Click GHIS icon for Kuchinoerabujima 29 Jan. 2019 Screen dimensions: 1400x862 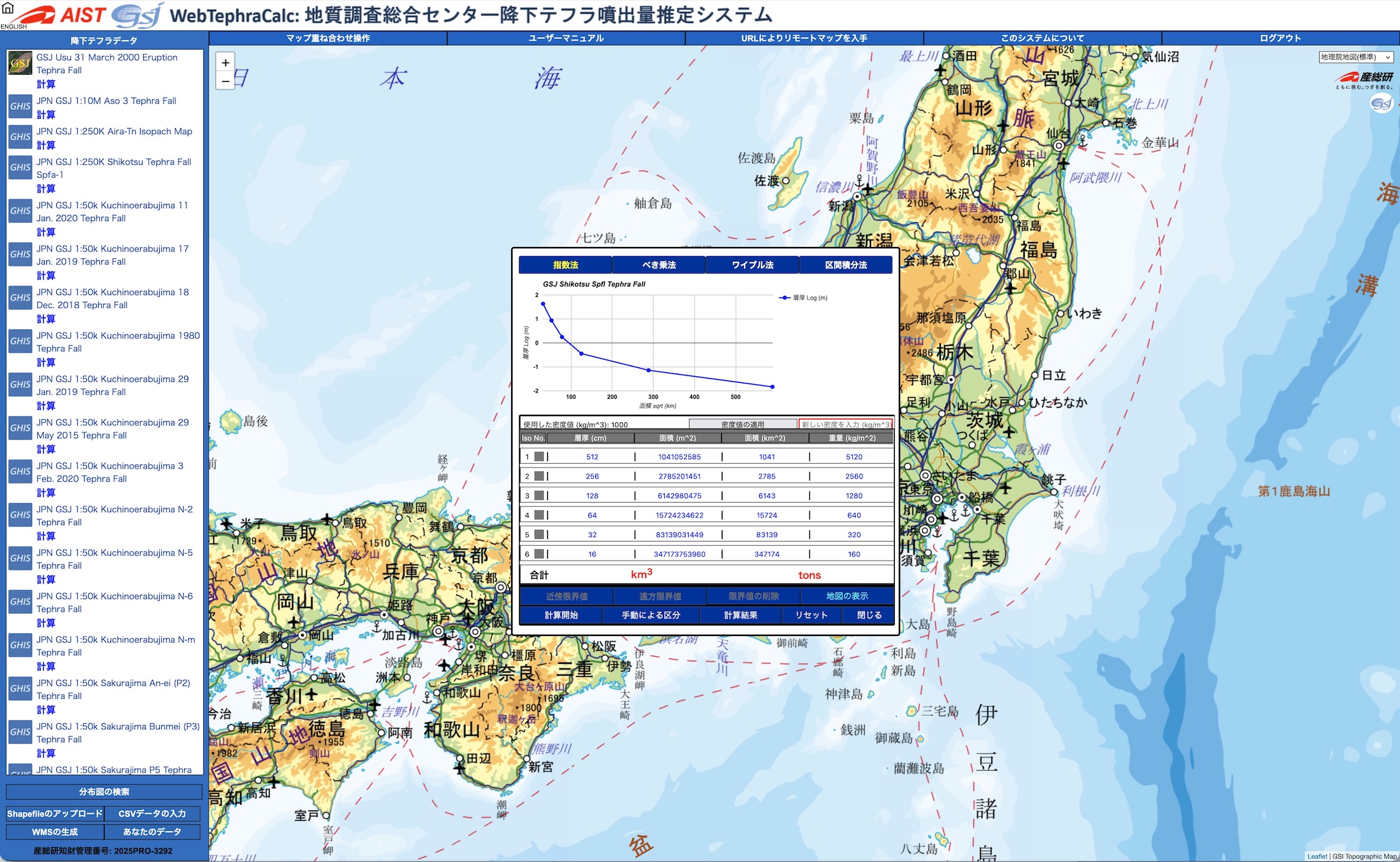pyautogui.click(x=20, y=384)
